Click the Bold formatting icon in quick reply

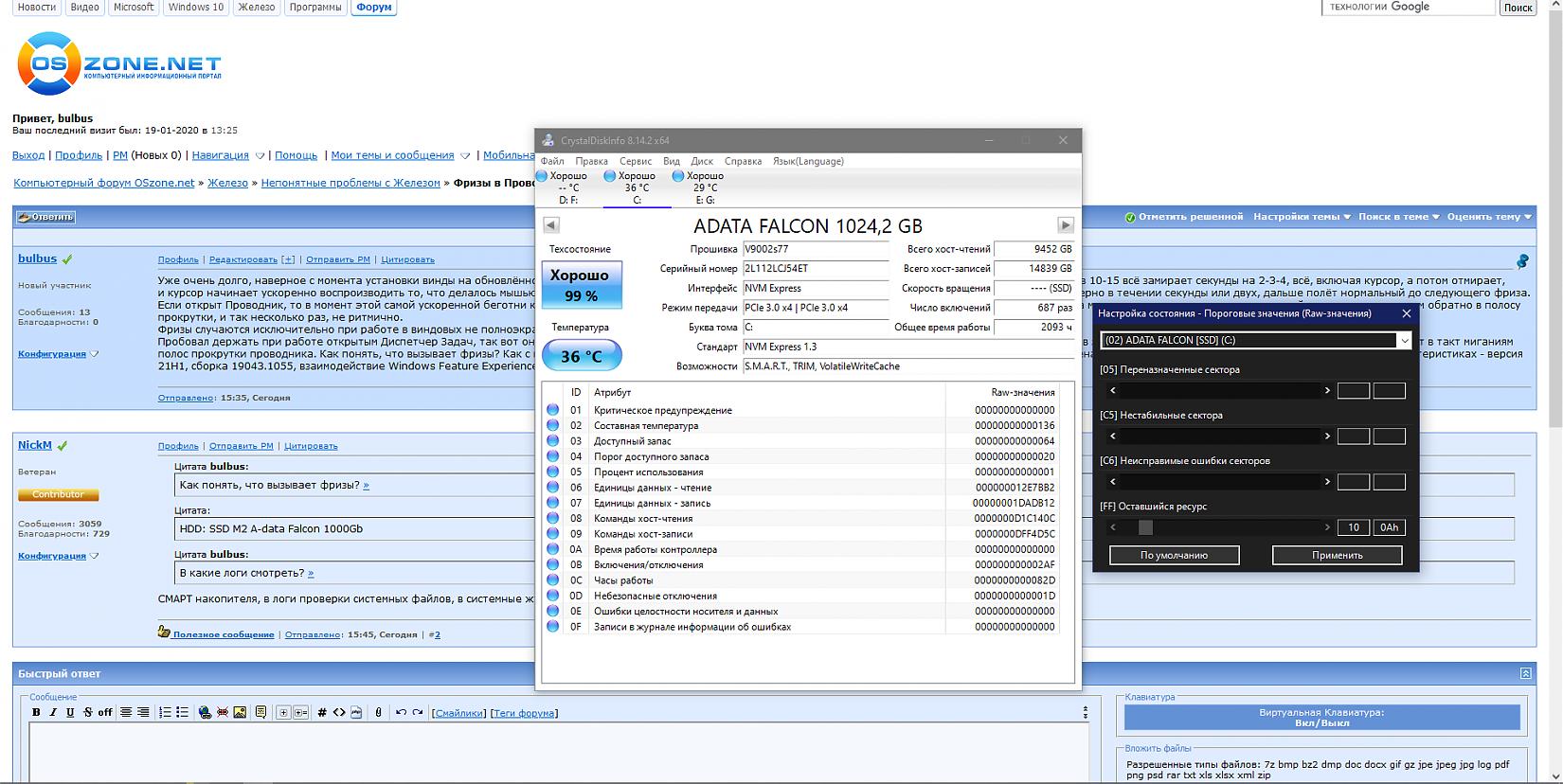point(36,712)
